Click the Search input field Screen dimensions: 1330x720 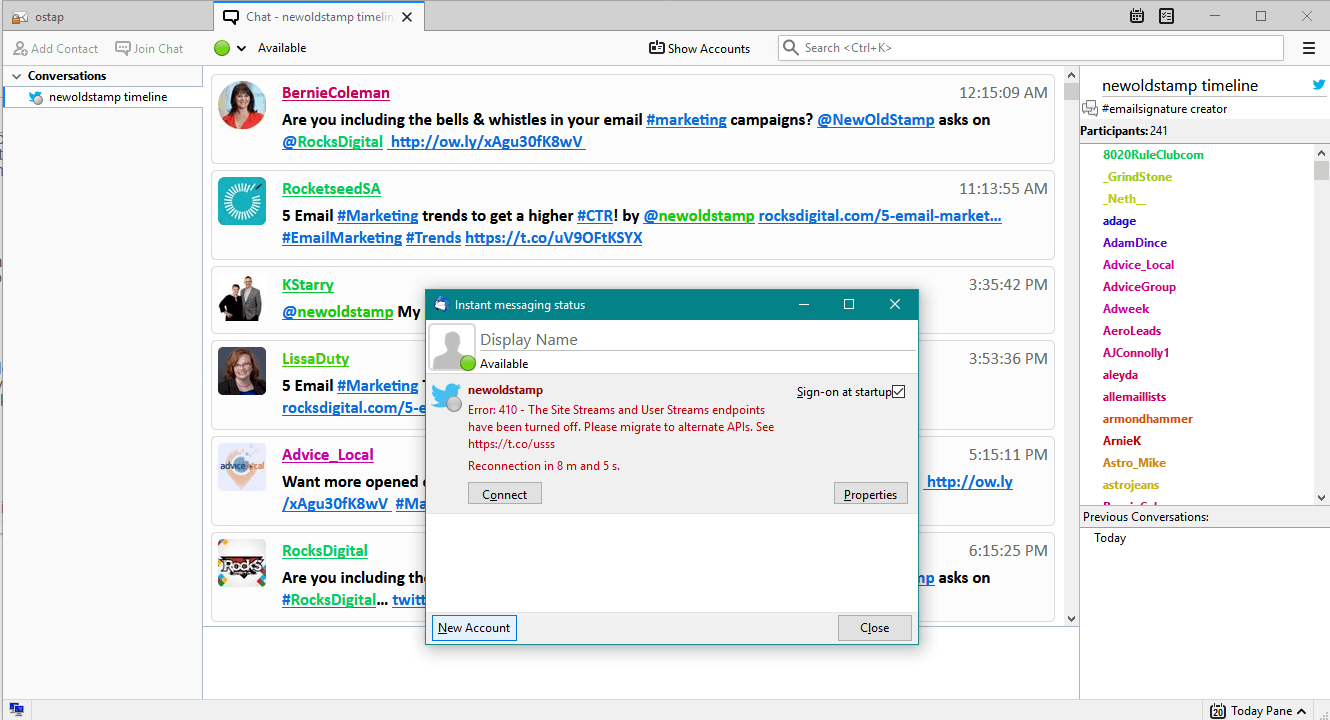click(1031, 48)
